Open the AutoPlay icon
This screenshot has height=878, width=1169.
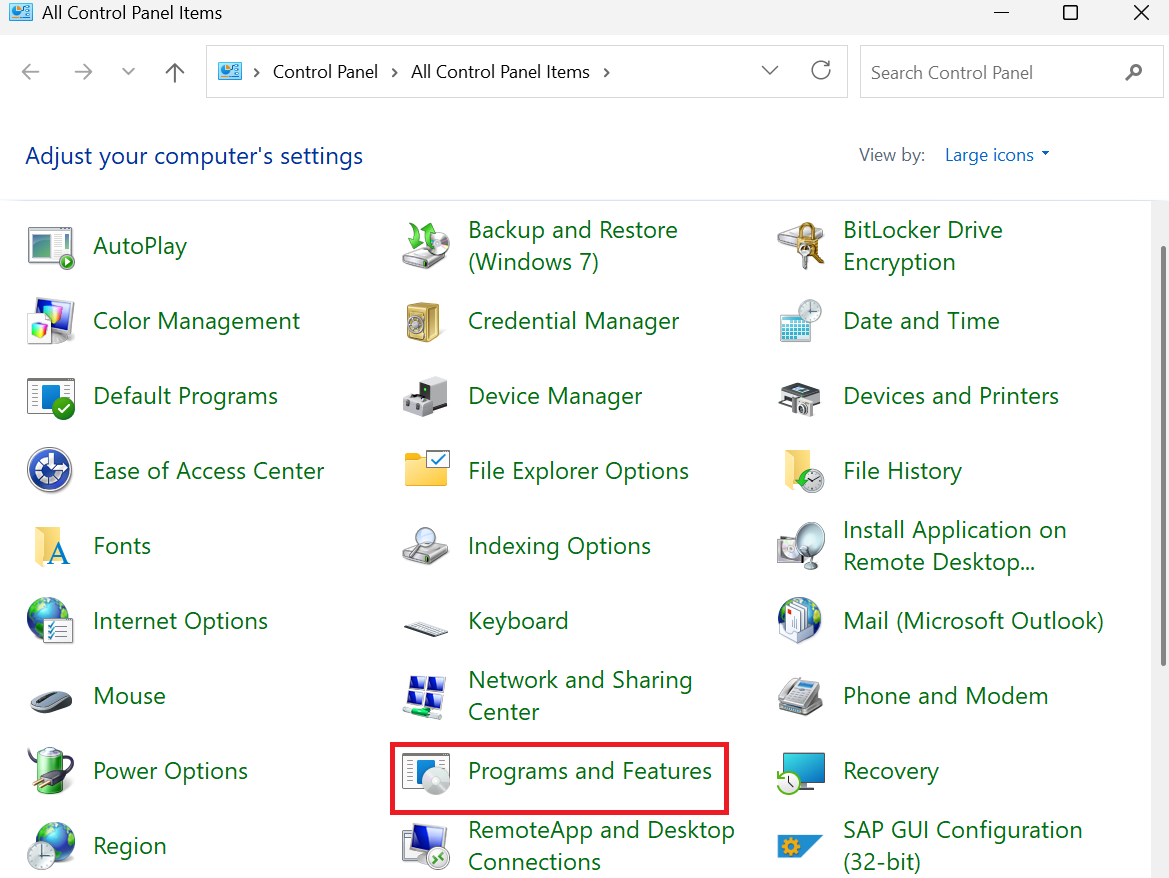pos(51,247)
